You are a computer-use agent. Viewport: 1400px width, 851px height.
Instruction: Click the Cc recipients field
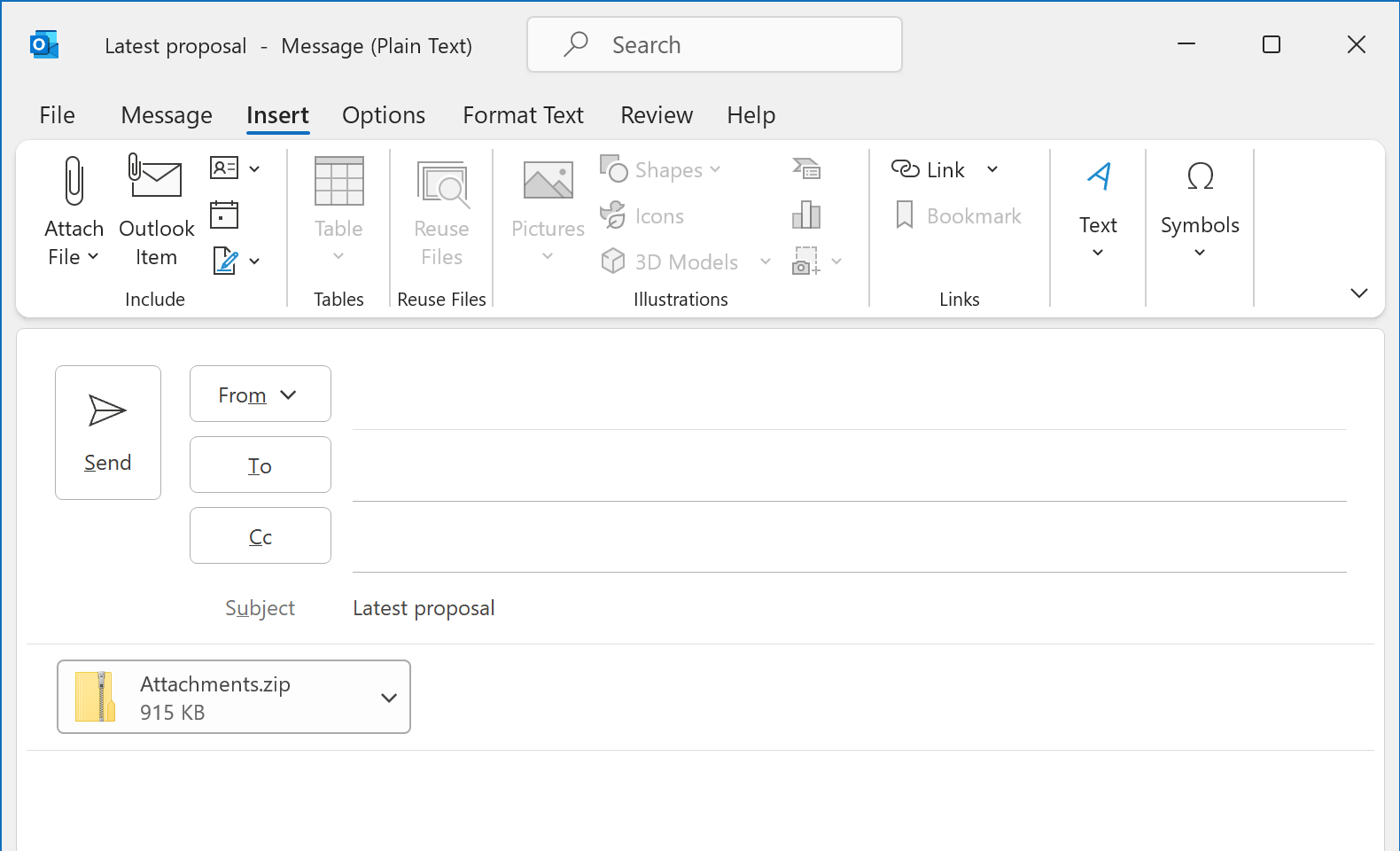[849, 538]
